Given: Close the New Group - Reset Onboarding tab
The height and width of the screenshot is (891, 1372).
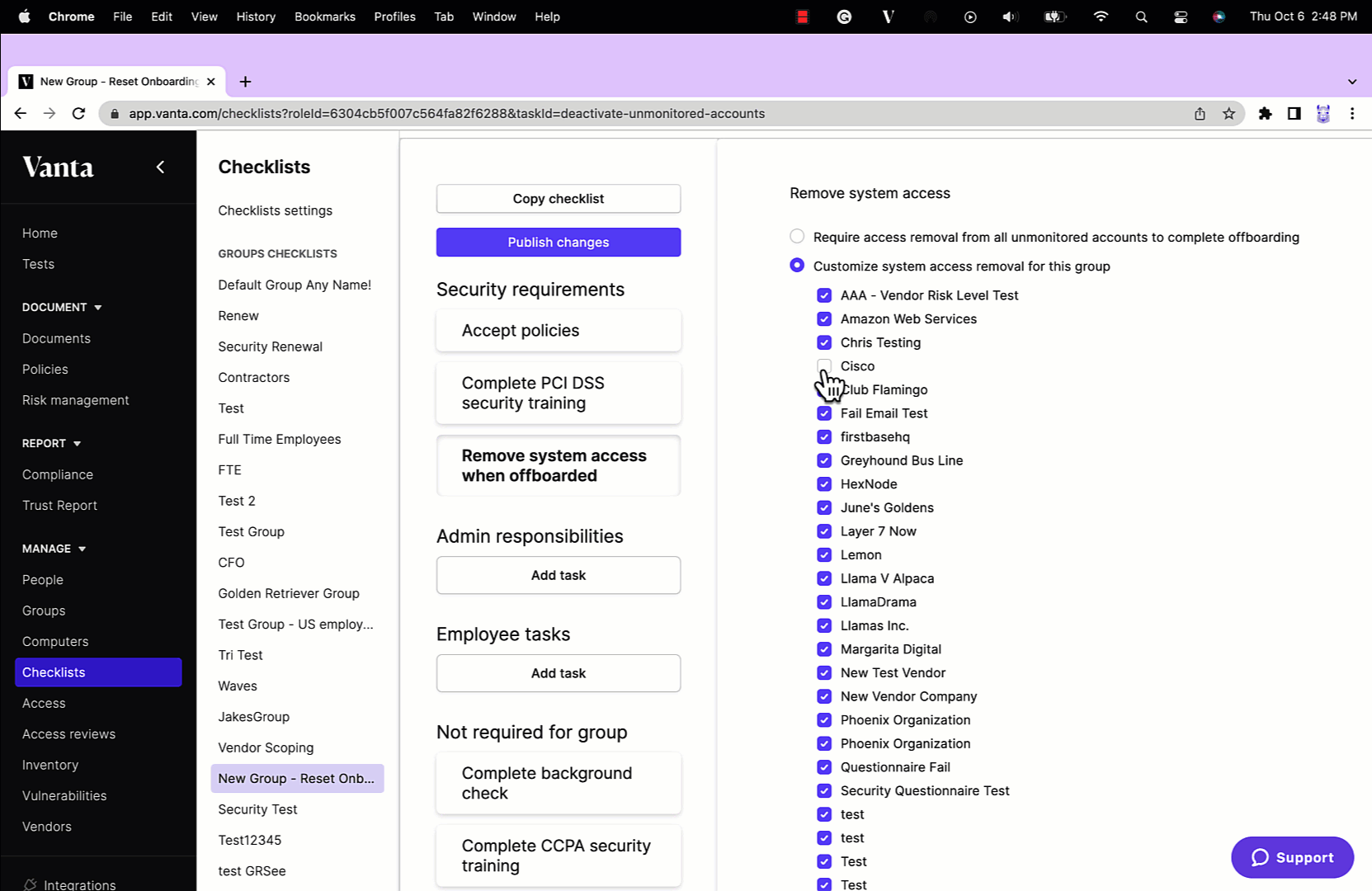Looking at the screenshot, I should click(x=211, y=82).
